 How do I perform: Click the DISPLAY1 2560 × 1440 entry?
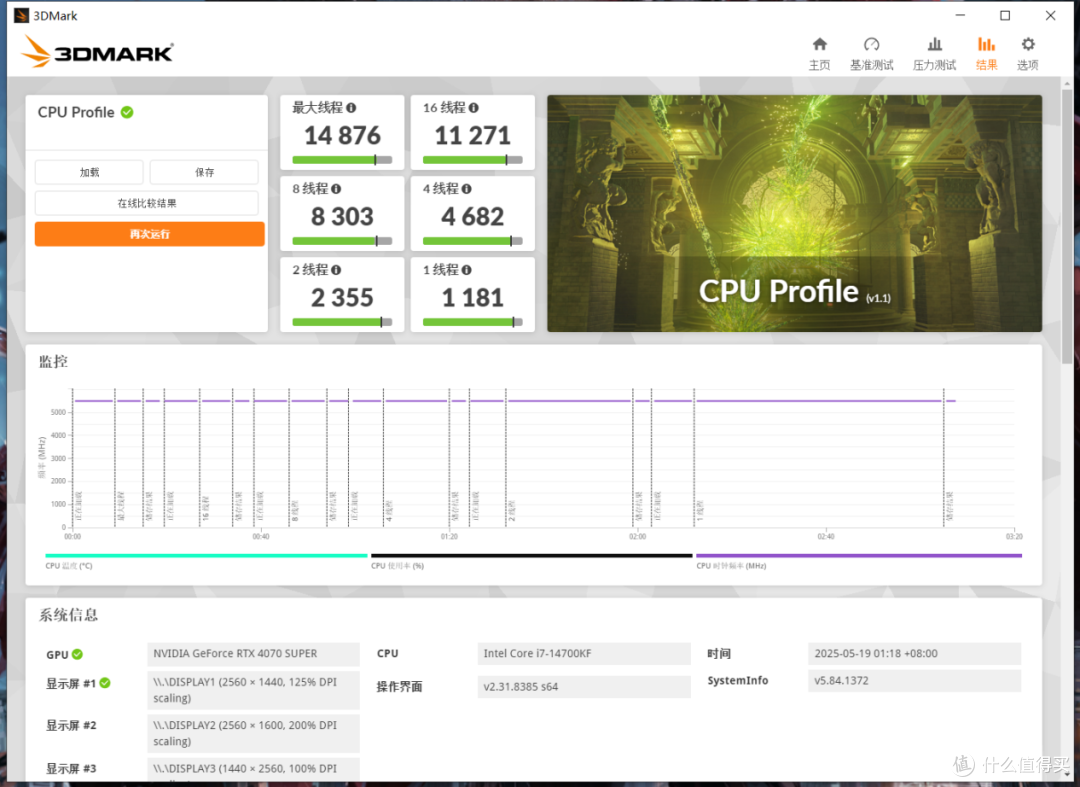coord(253,690)
